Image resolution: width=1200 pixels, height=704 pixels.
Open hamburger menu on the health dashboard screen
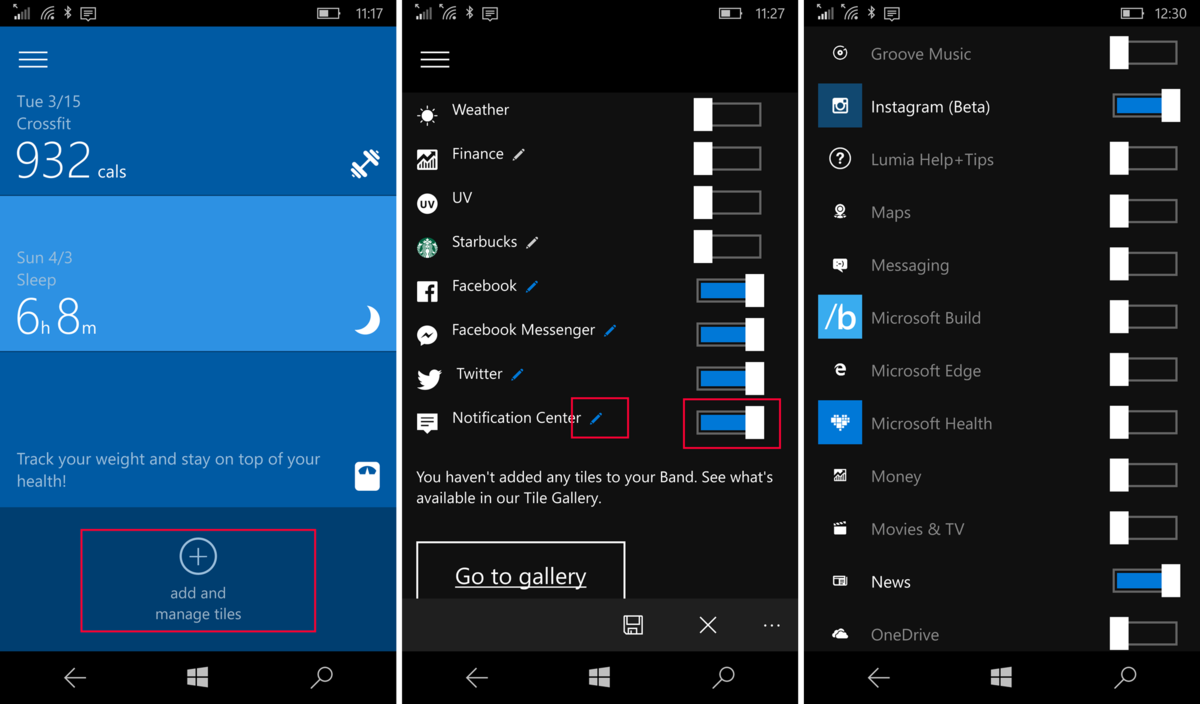(33, 59)
